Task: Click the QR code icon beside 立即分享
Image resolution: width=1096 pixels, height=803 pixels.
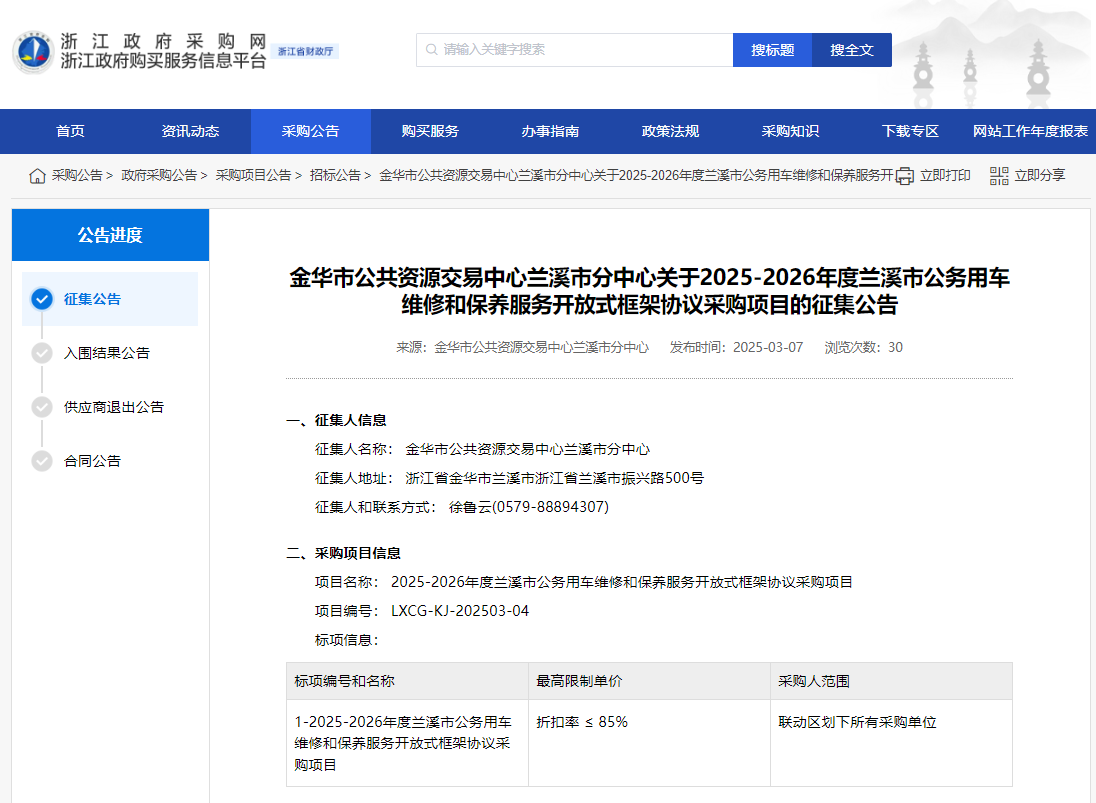Action: click(997, 175)
